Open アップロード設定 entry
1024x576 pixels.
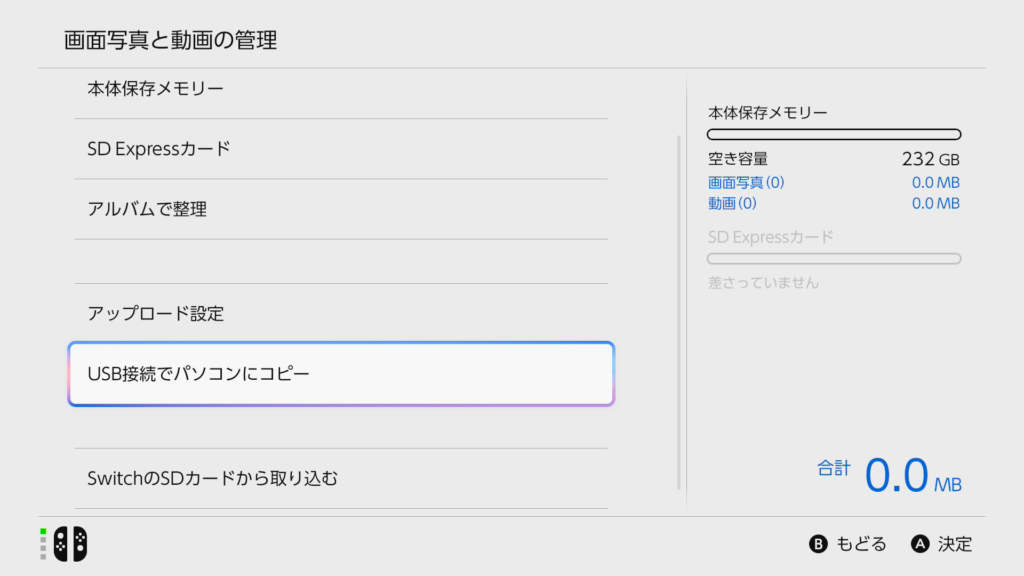click(x=341, y=313)
